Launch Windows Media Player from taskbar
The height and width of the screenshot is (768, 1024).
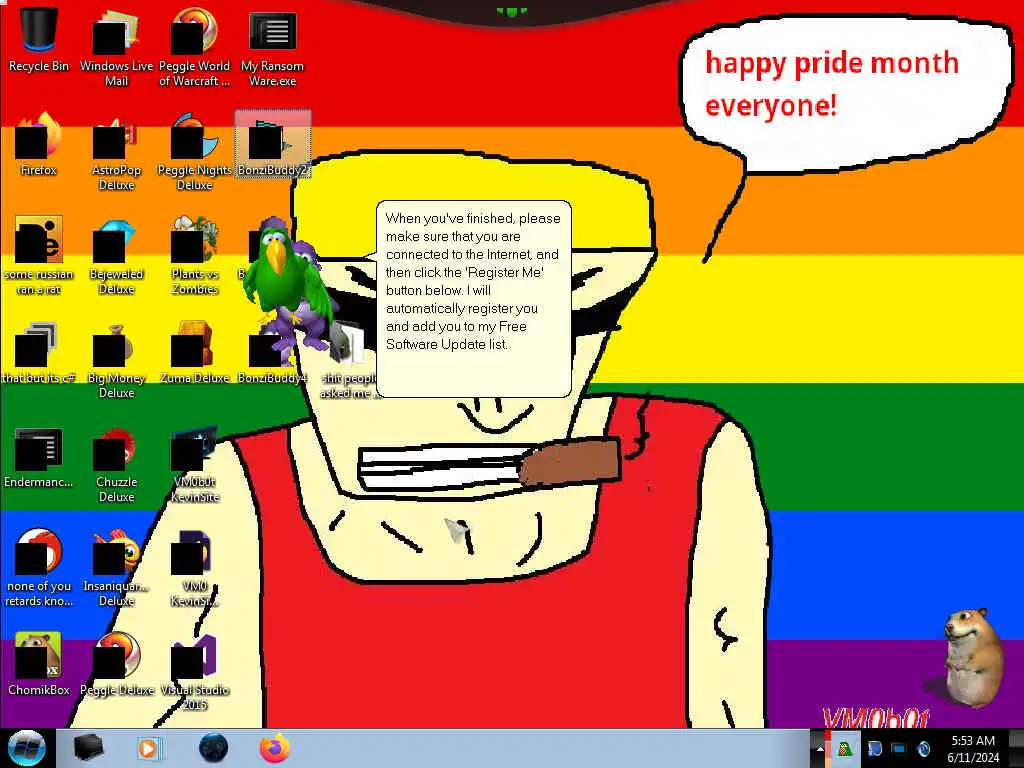[x=150, y=748]
